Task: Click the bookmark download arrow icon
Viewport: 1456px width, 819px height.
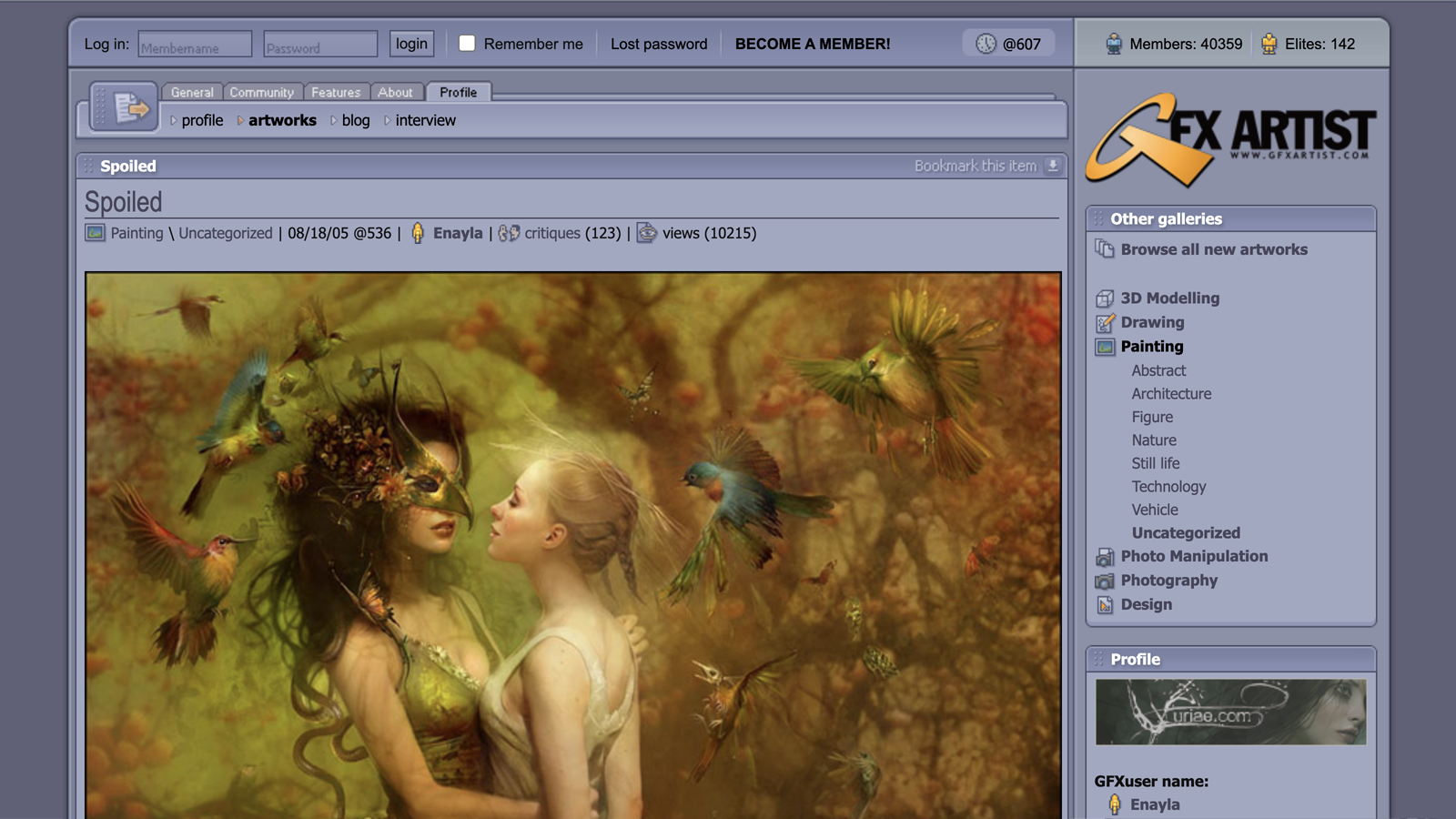Action: pos(1053,166)
